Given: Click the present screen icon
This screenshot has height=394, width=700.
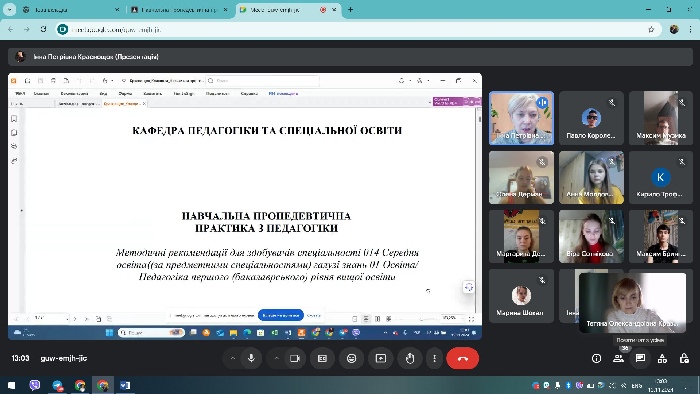Looking at the screenshot, I should pyautogui.click(x=381, y=358).
